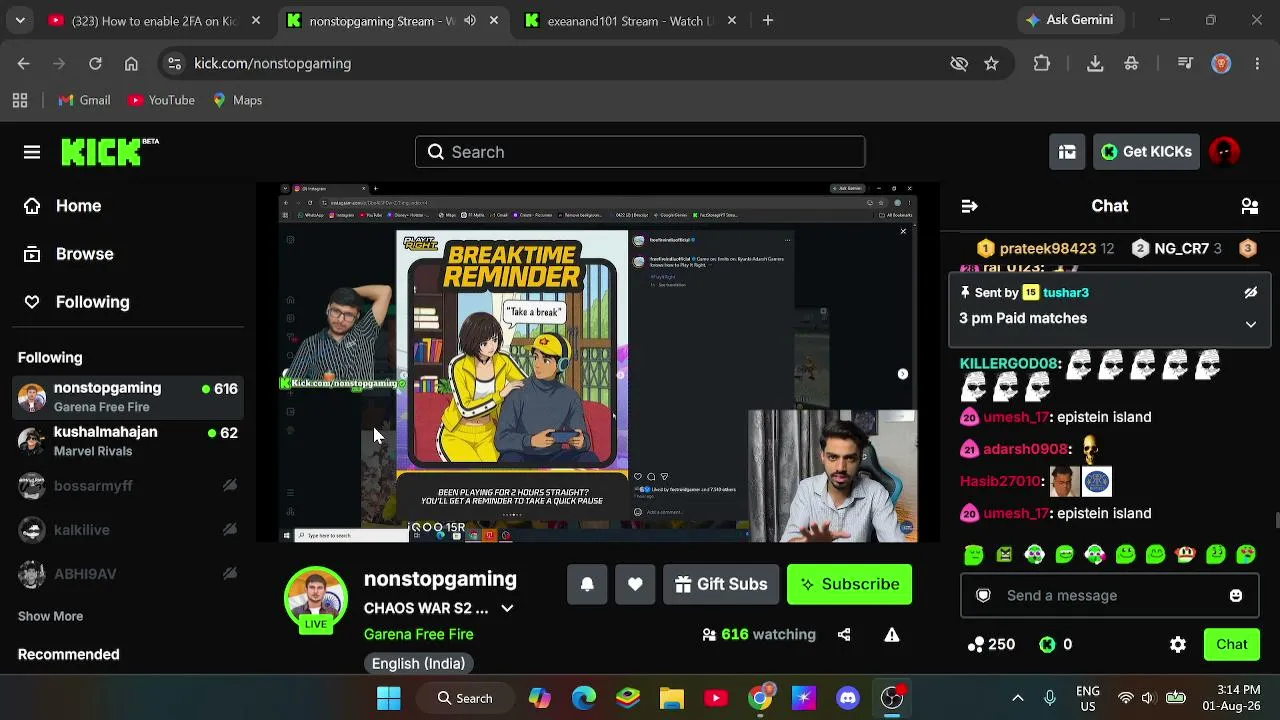Open Microsoft Edge from the taskbar
Viewport: 1280px width, 720px height.
point(584,698)
